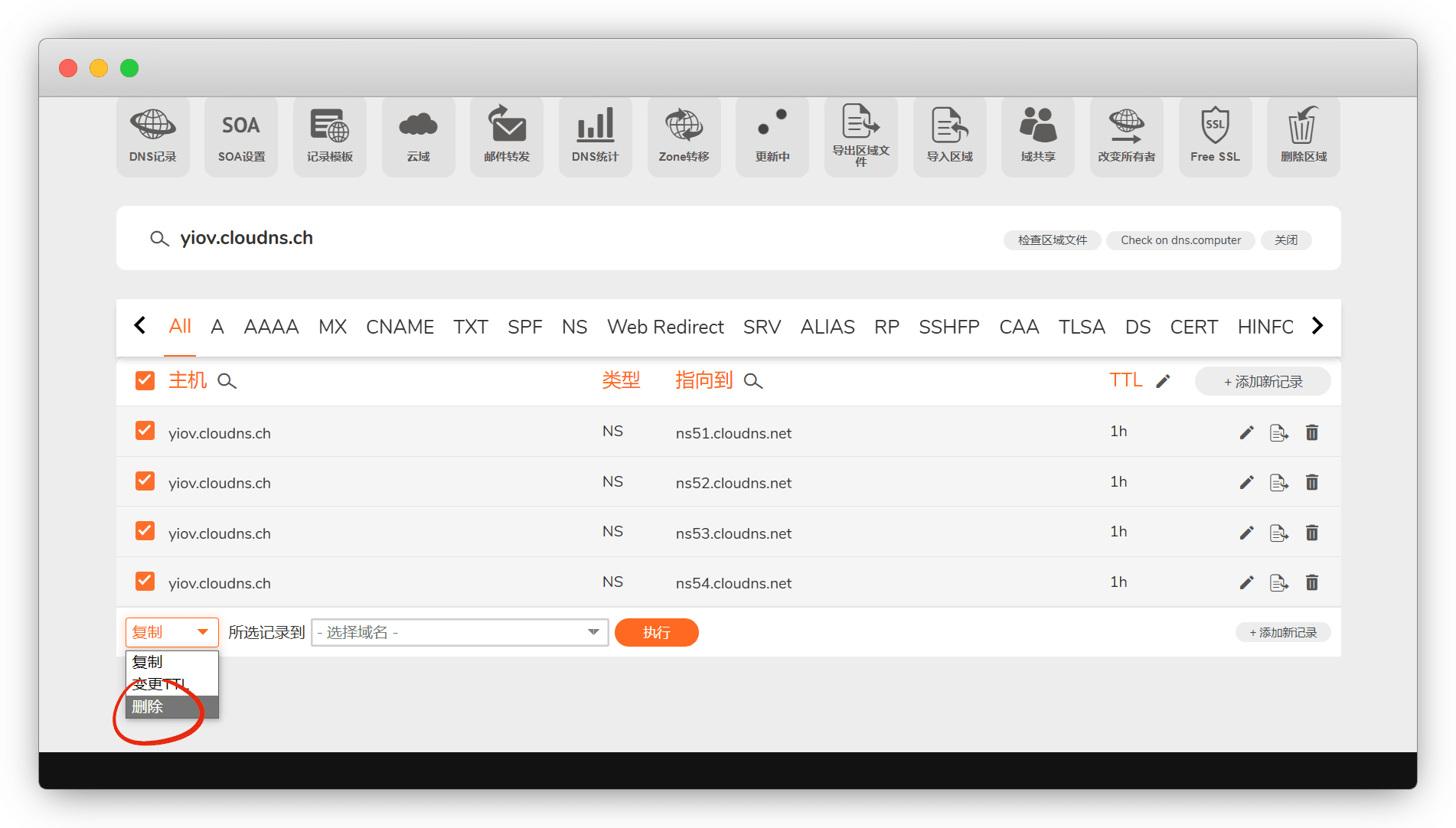Expand the 选择域名 domain dropdown

(459, 632)
